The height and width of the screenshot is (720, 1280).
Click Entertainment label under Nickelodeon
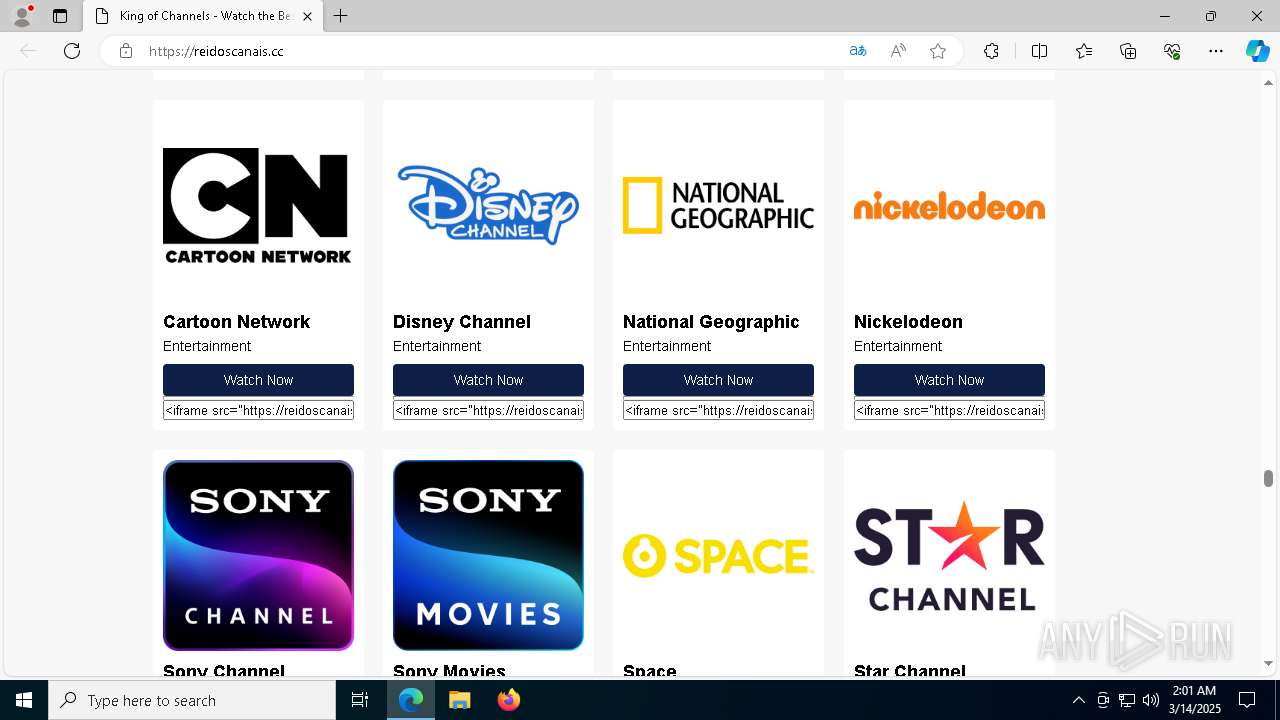tap(898, 346)
